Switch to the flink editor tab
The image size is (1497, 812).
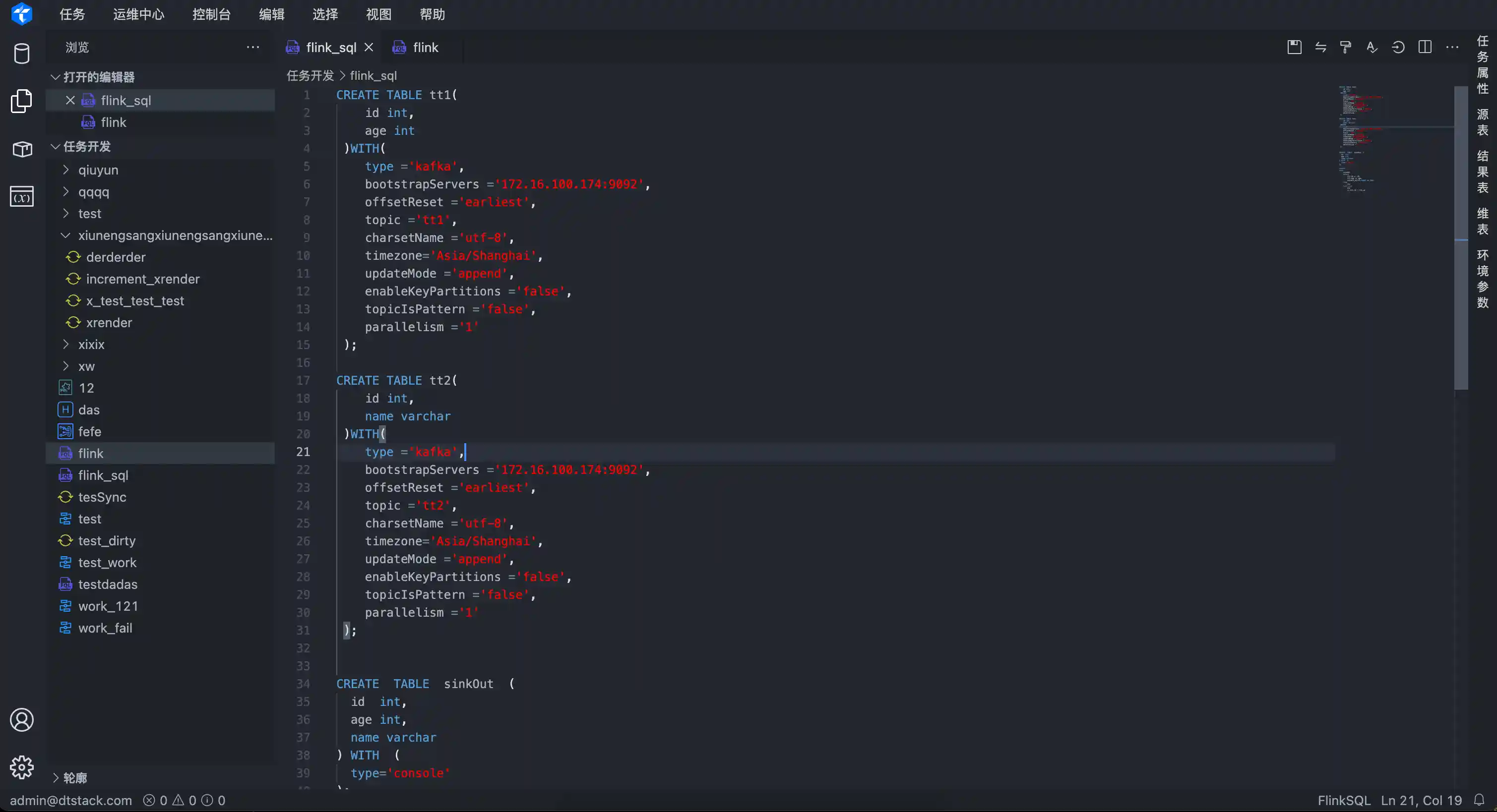click(x=425, y=48)
